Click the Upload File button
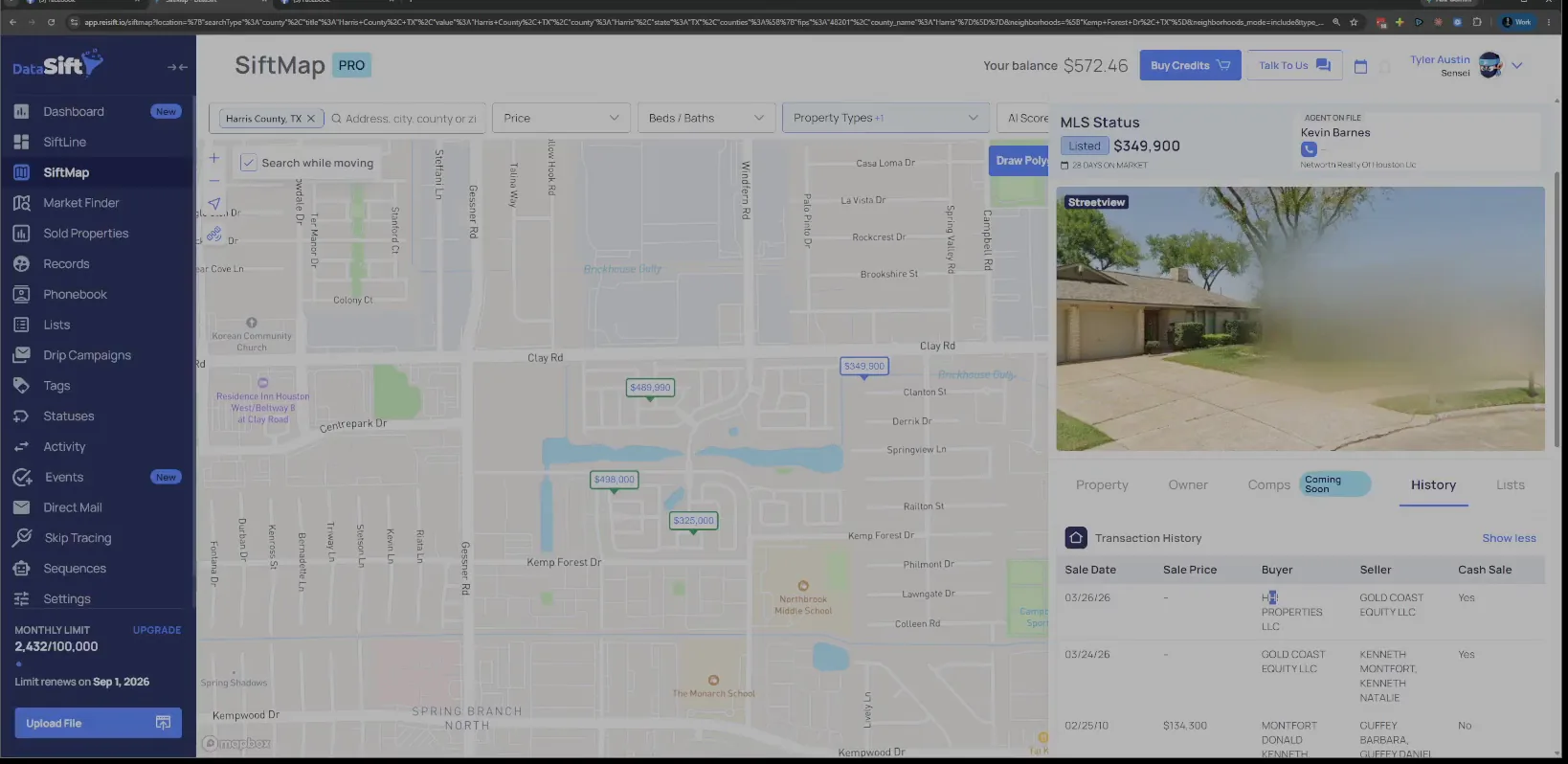Screen dimensions: 1568x764 pyautogui.click(x=98, y=723)
